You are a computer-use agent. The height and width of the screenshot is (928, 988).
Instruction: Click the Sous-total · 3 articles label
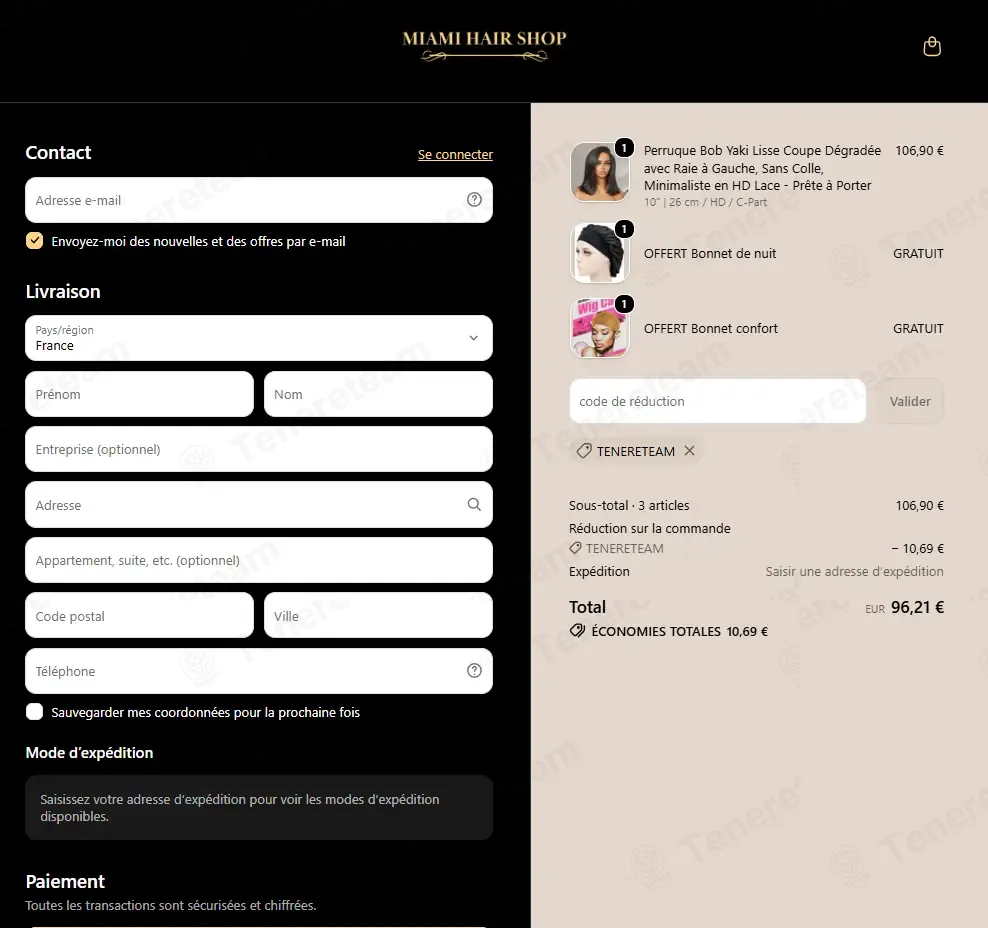[x=629, y=505]
